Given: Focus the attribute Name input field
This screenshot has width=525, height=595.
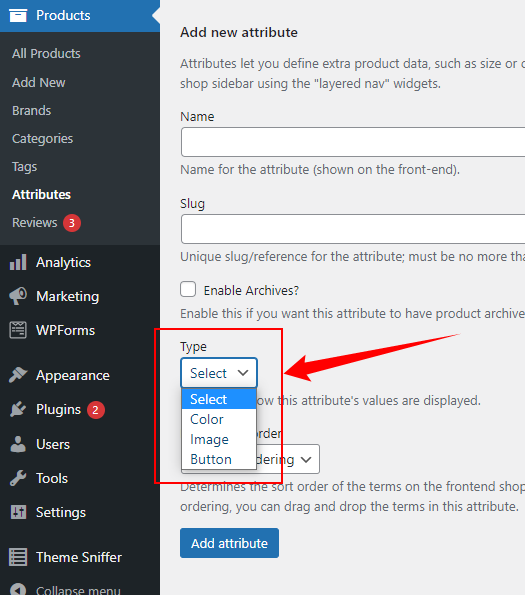Looking at the screenshot, I should (x=353, y=142).
